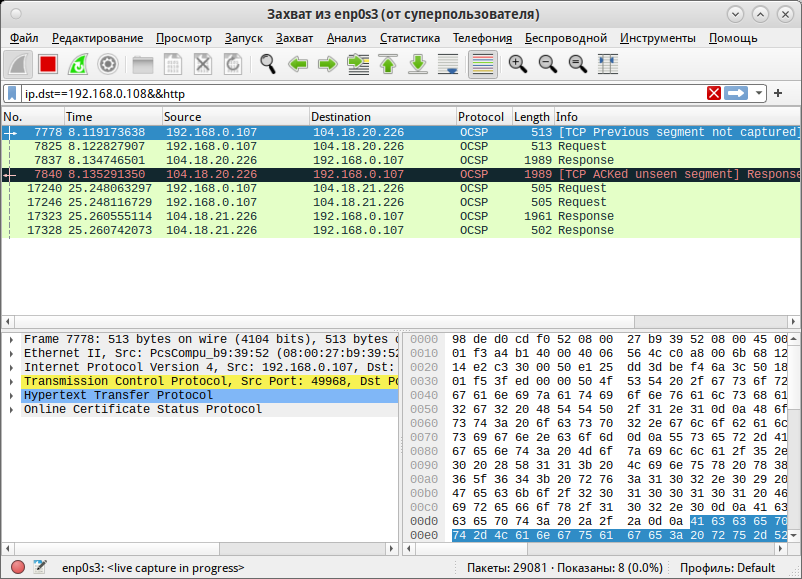The height and width of the screenshot is (579, 802).
Task: Edit capture file comment icon
Action: point(40,567)
